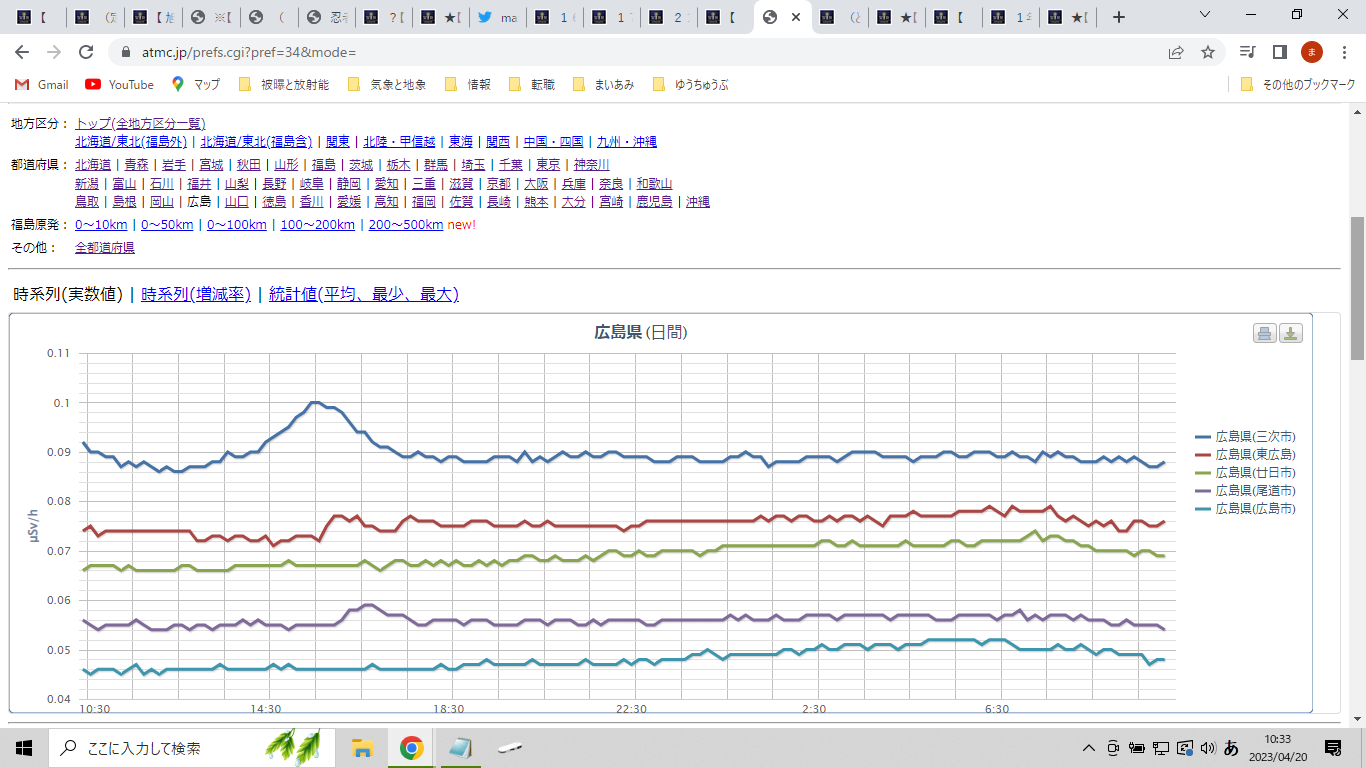
Task: Open the 転職 bookmark folder
Action: 531,85
